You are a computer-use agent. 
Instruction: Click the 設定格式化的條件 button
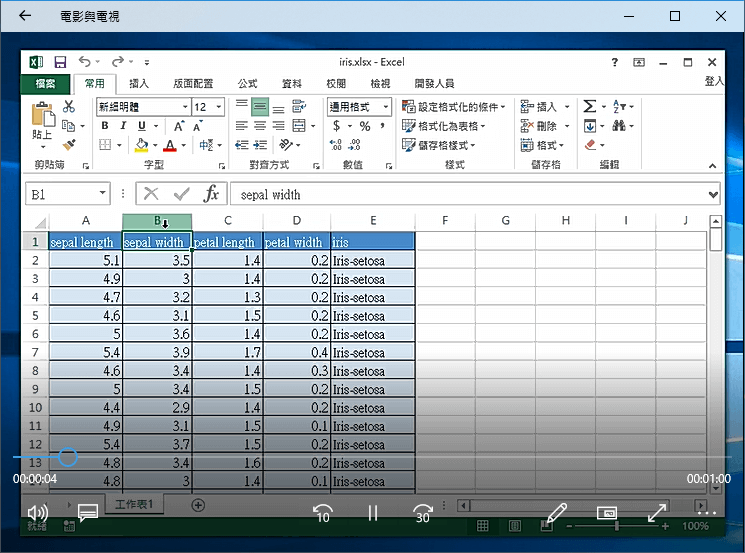pos(455,107)
